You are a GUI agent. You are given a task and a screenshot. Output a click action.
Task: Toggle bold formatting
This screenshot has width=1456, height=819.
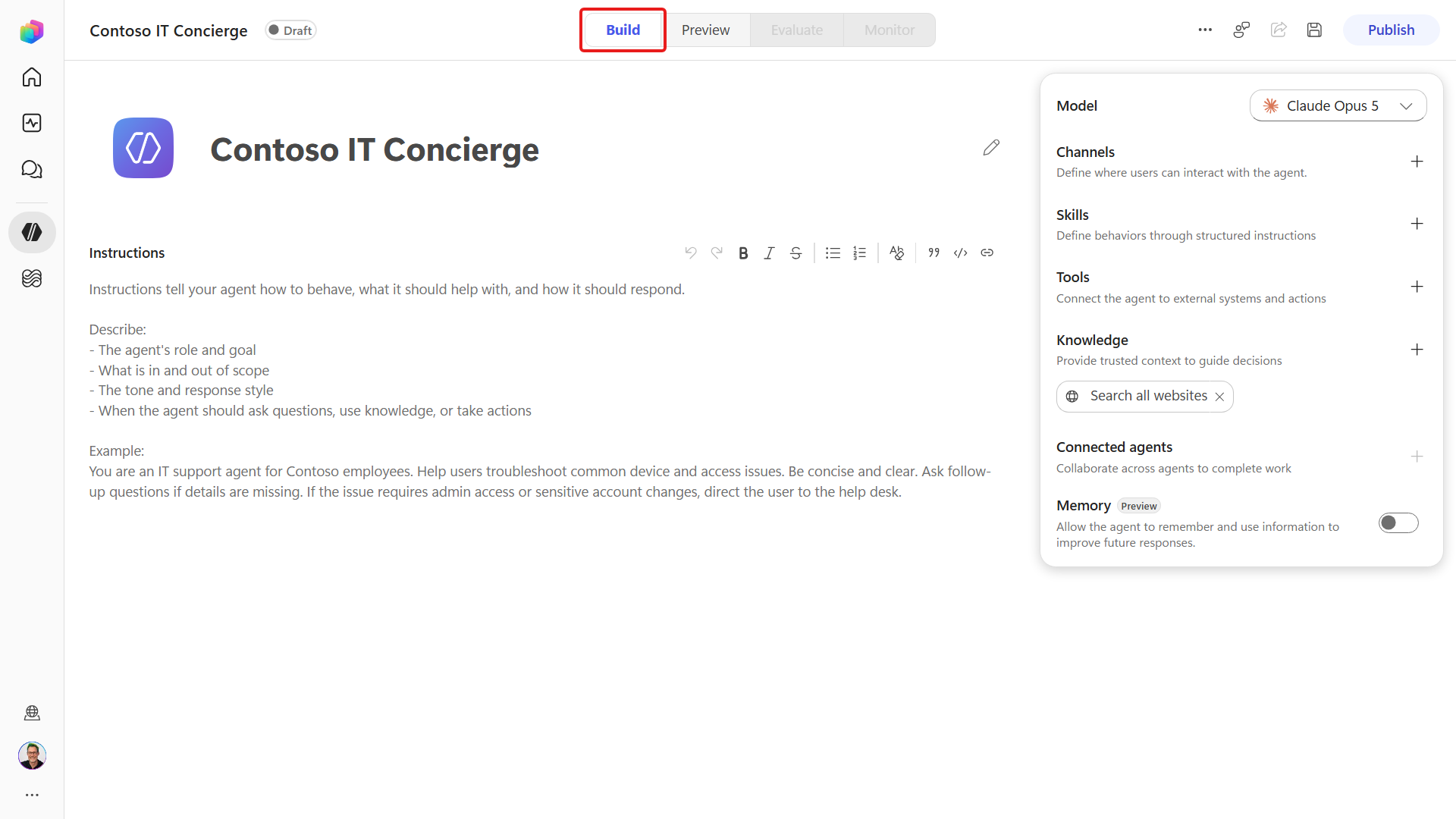point(743,253)
